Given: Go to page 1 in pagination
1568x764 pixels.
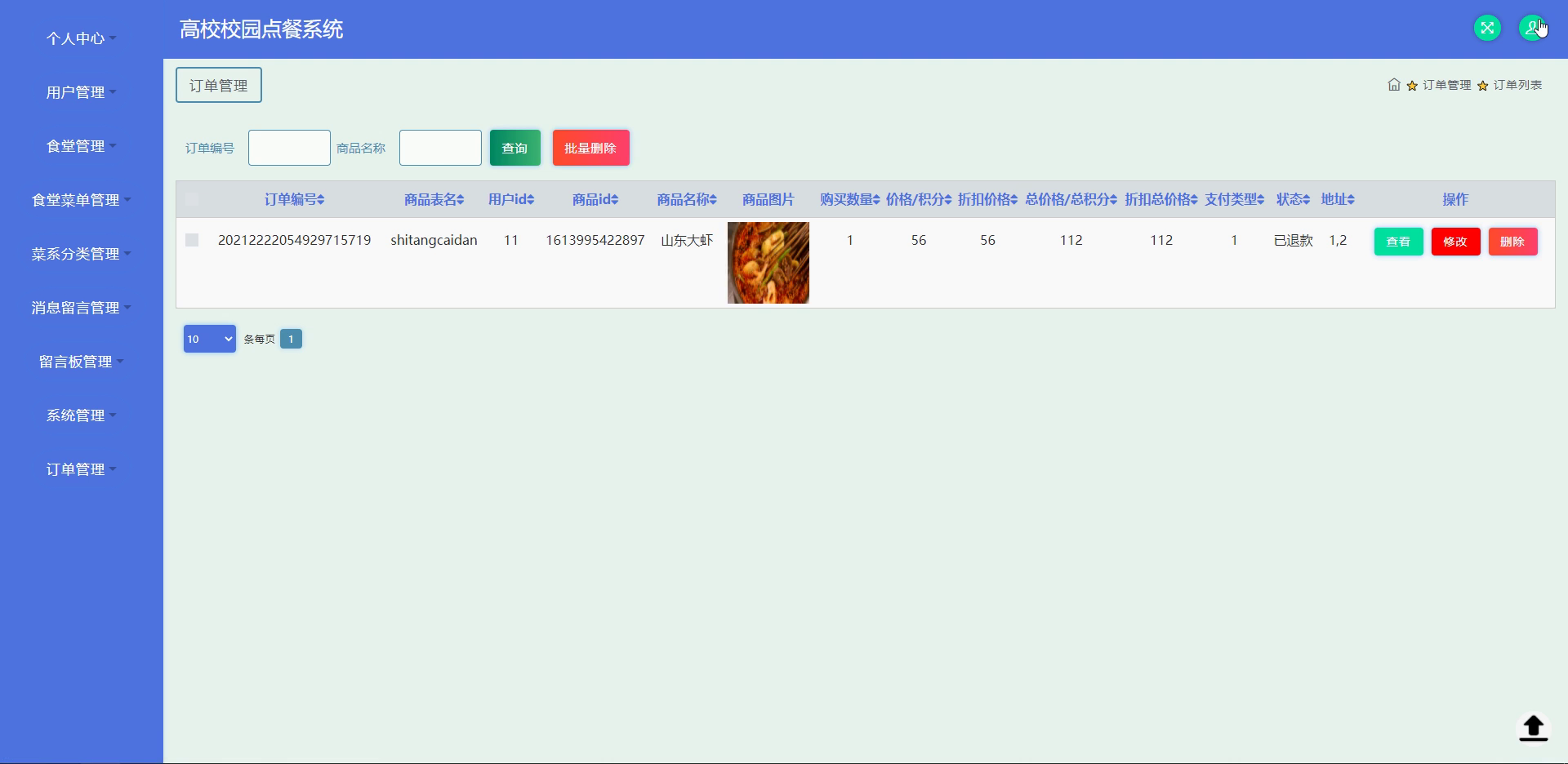Looking at the screenshot, I should (x=291, y=339).
